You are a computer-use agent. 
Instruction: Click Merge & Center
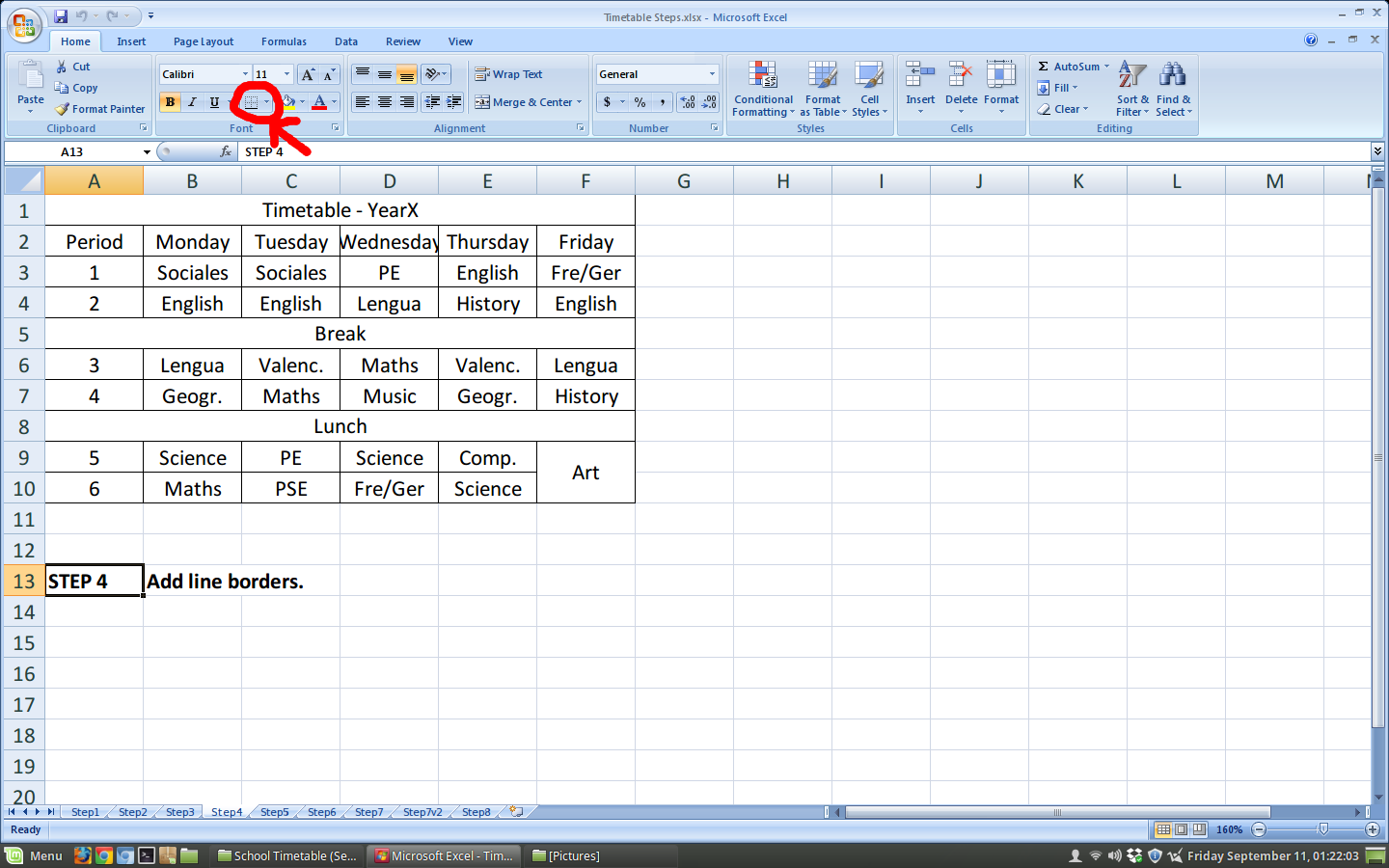point(522,102)
